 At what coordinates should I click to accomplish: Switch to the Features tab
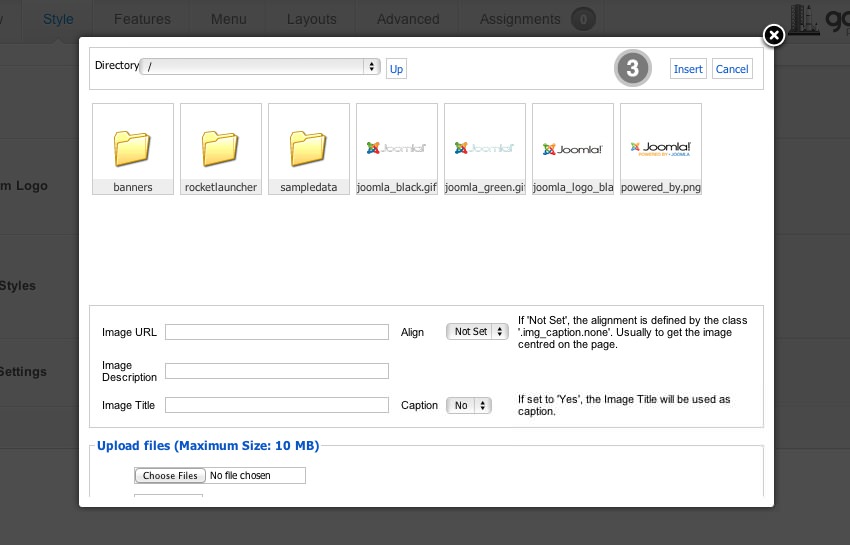tap(142, 19)
